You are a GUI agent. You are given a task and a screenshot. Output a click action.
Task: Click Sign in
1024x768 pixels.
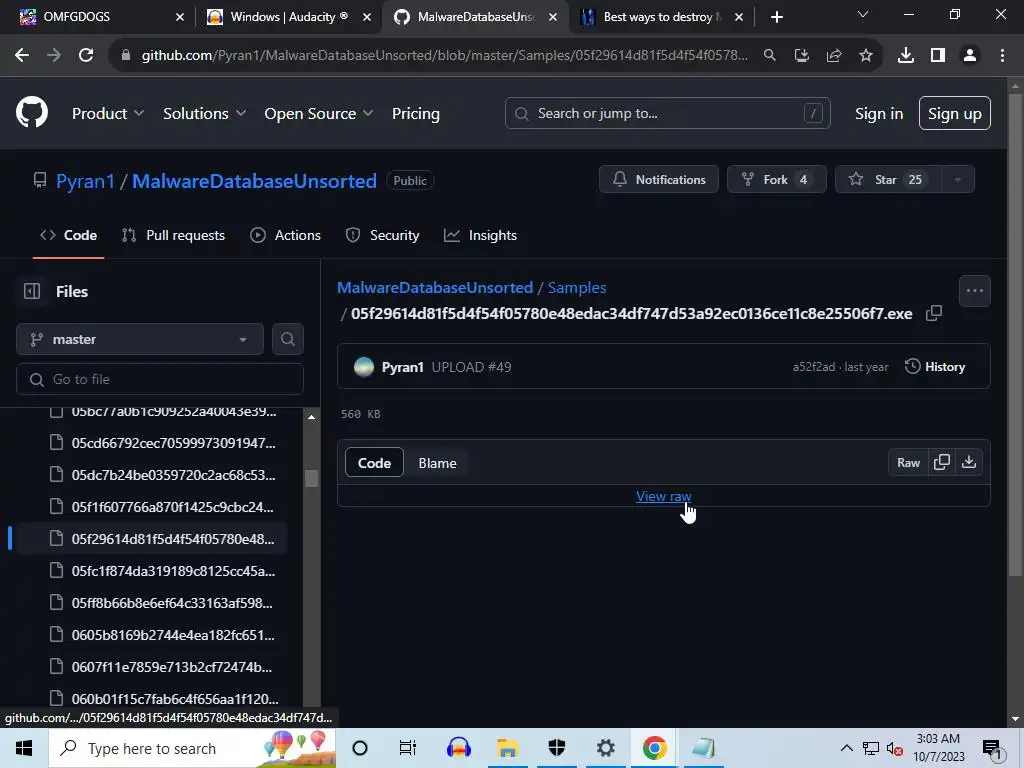pos(879,114)
